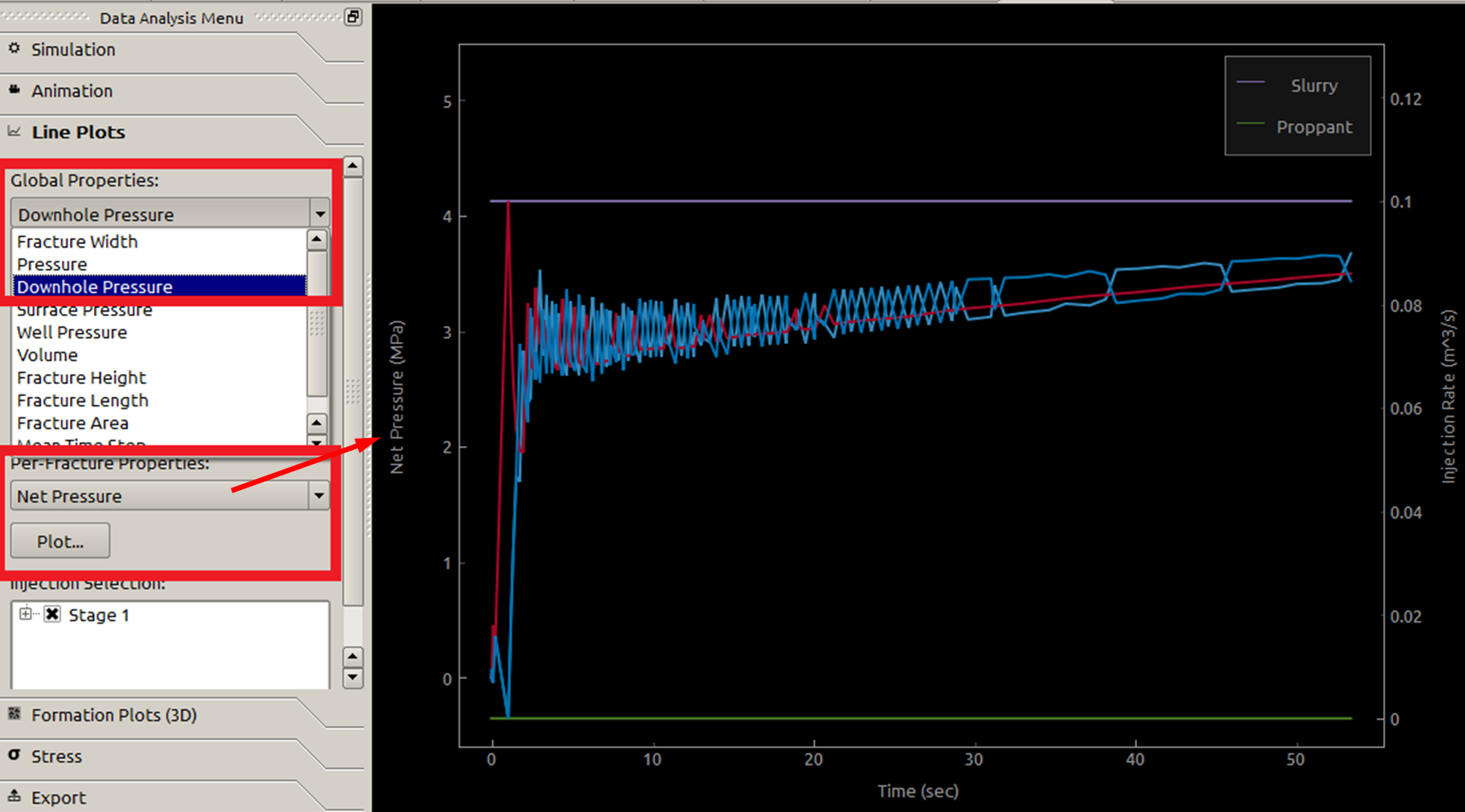Click the Formation Plots (3D) icon
1465x812 pixels.
(15, 714)
